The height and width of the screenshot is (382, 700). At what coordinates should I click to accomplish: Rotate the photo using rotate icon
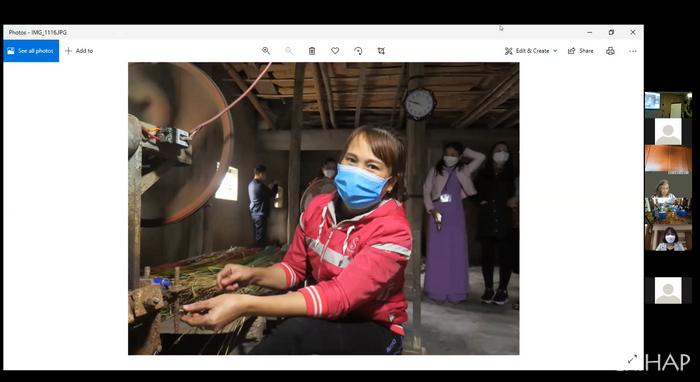[x=358, y=51]
